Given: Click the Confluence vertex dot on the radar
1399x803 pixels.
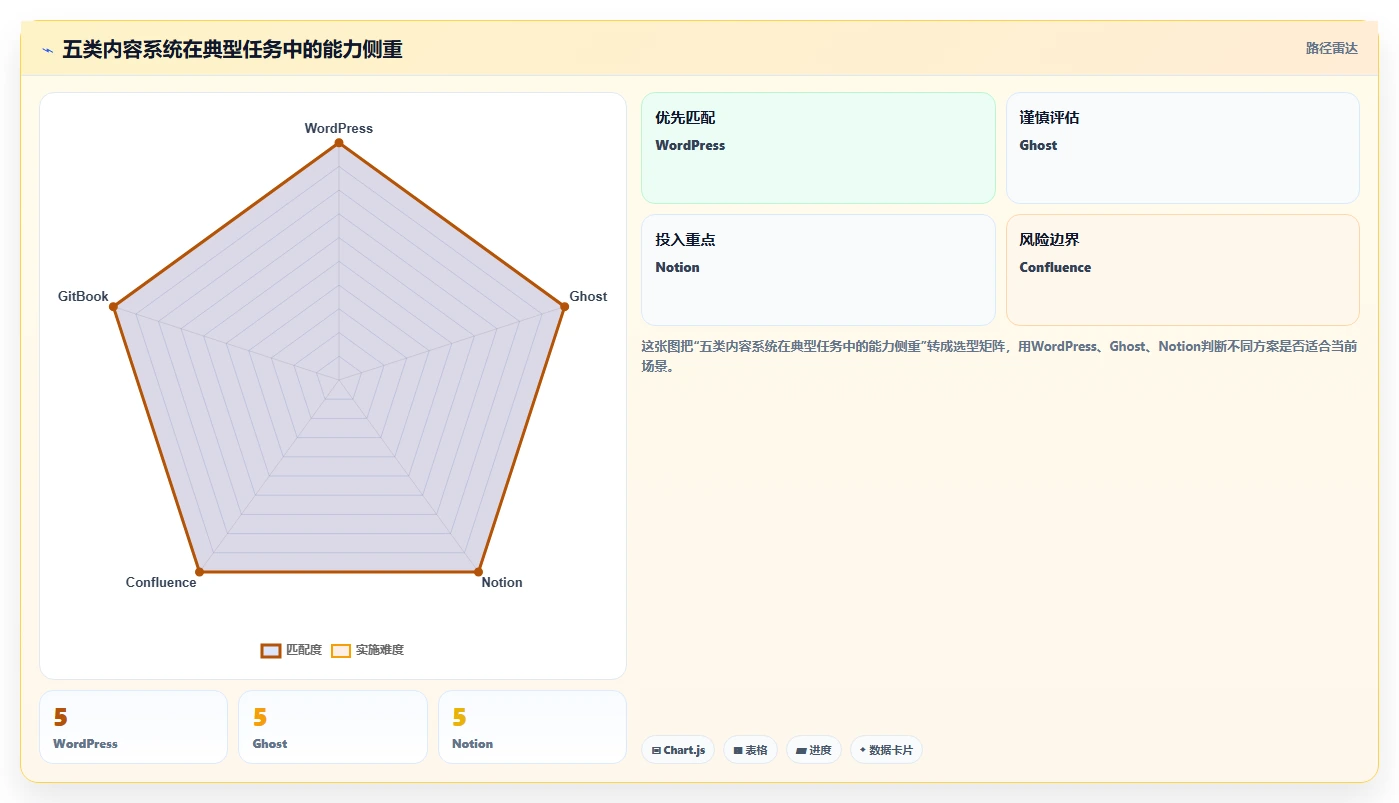Looking at the screenshot, I should [199, 572].
